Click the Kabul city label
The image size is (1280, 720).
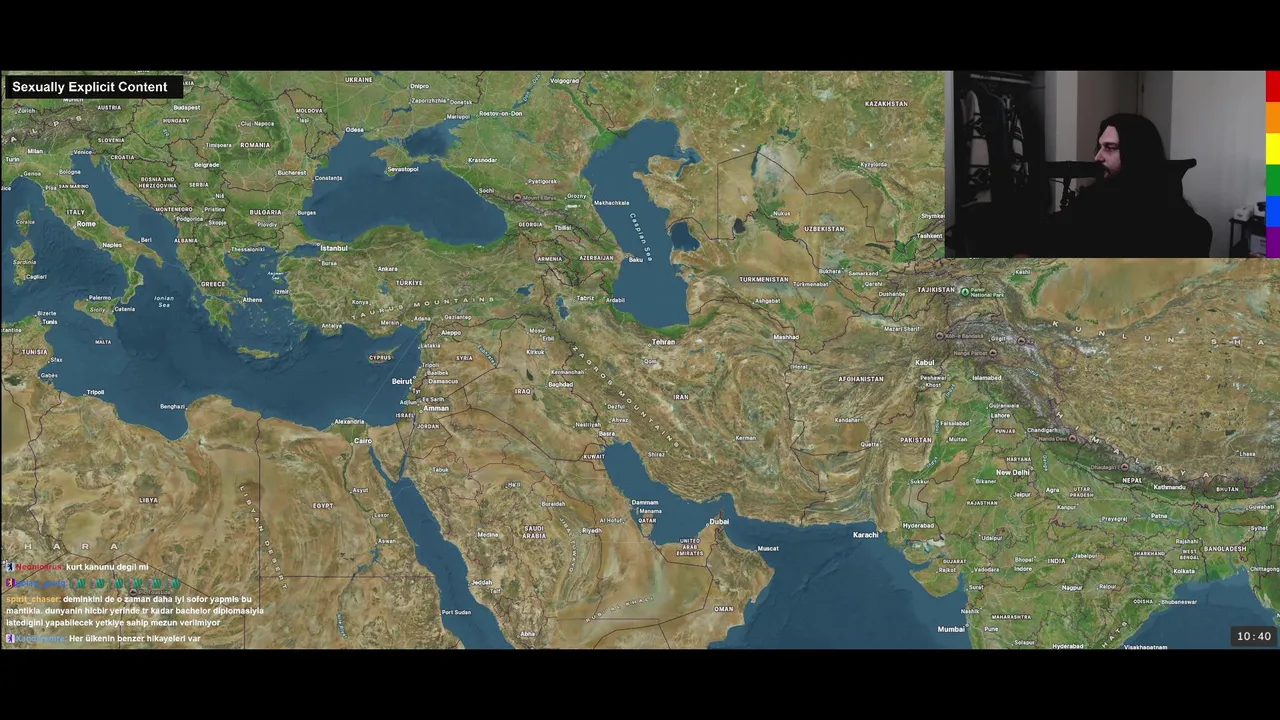click(924, 363)
